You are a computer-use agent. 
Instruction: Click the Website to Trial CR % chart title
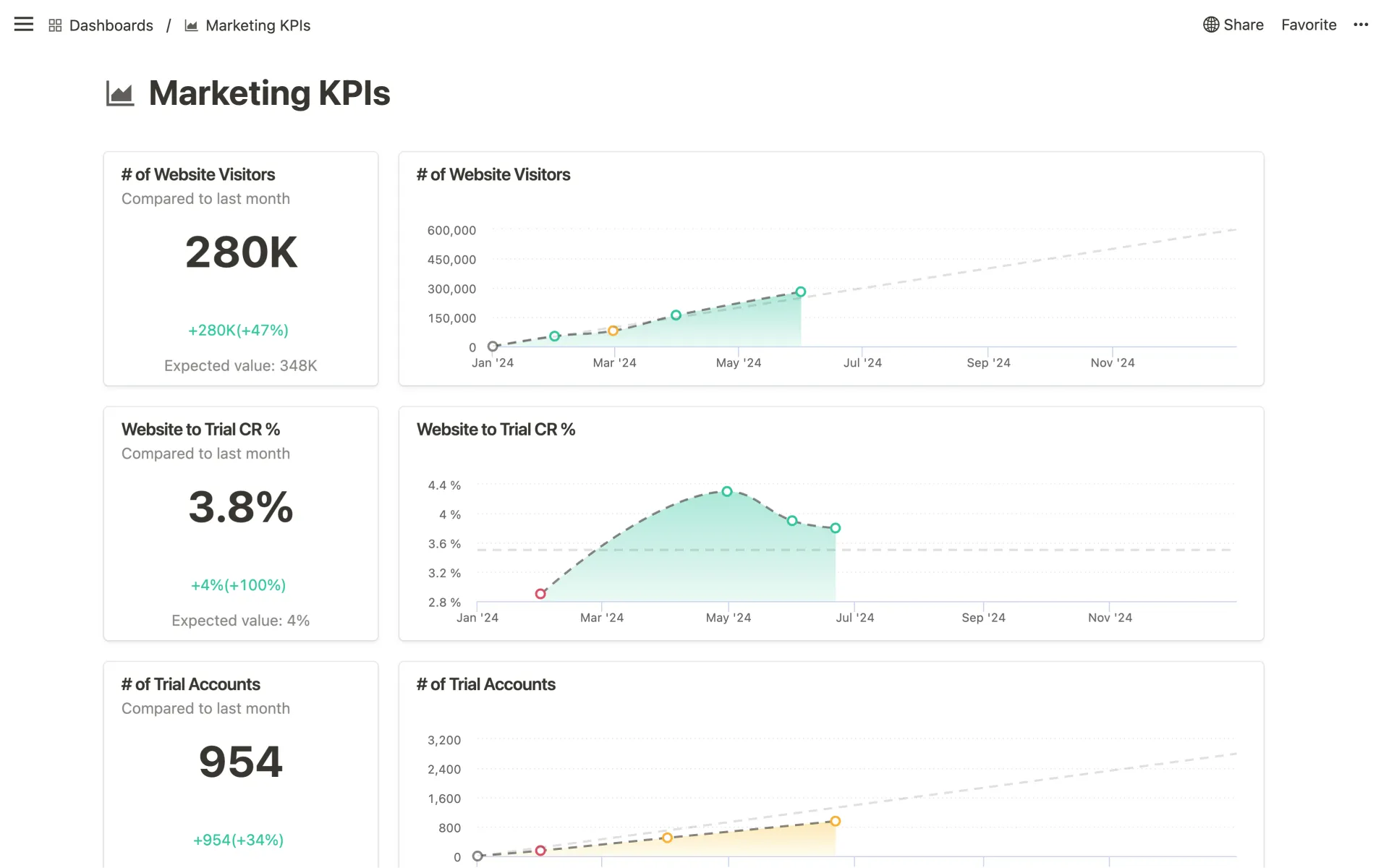496,430
